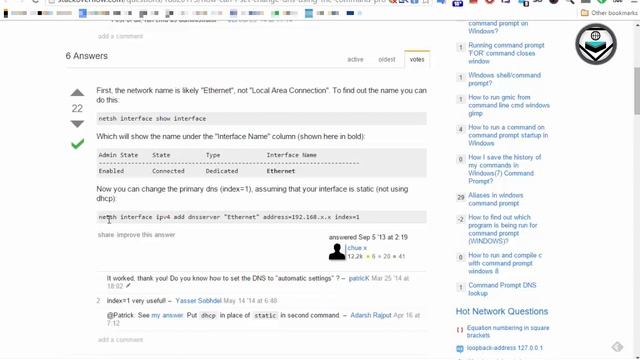640x360 pixels.
Task: Follow the 'my answer' link in comment
Action: pos(167,316)
